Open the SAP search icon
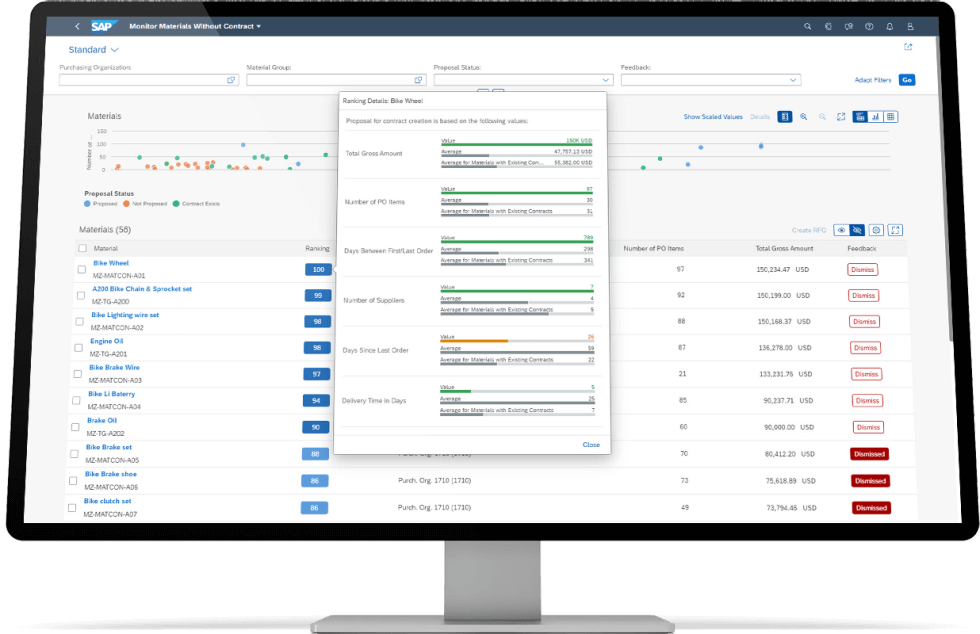980x634 pixels. 807,26
